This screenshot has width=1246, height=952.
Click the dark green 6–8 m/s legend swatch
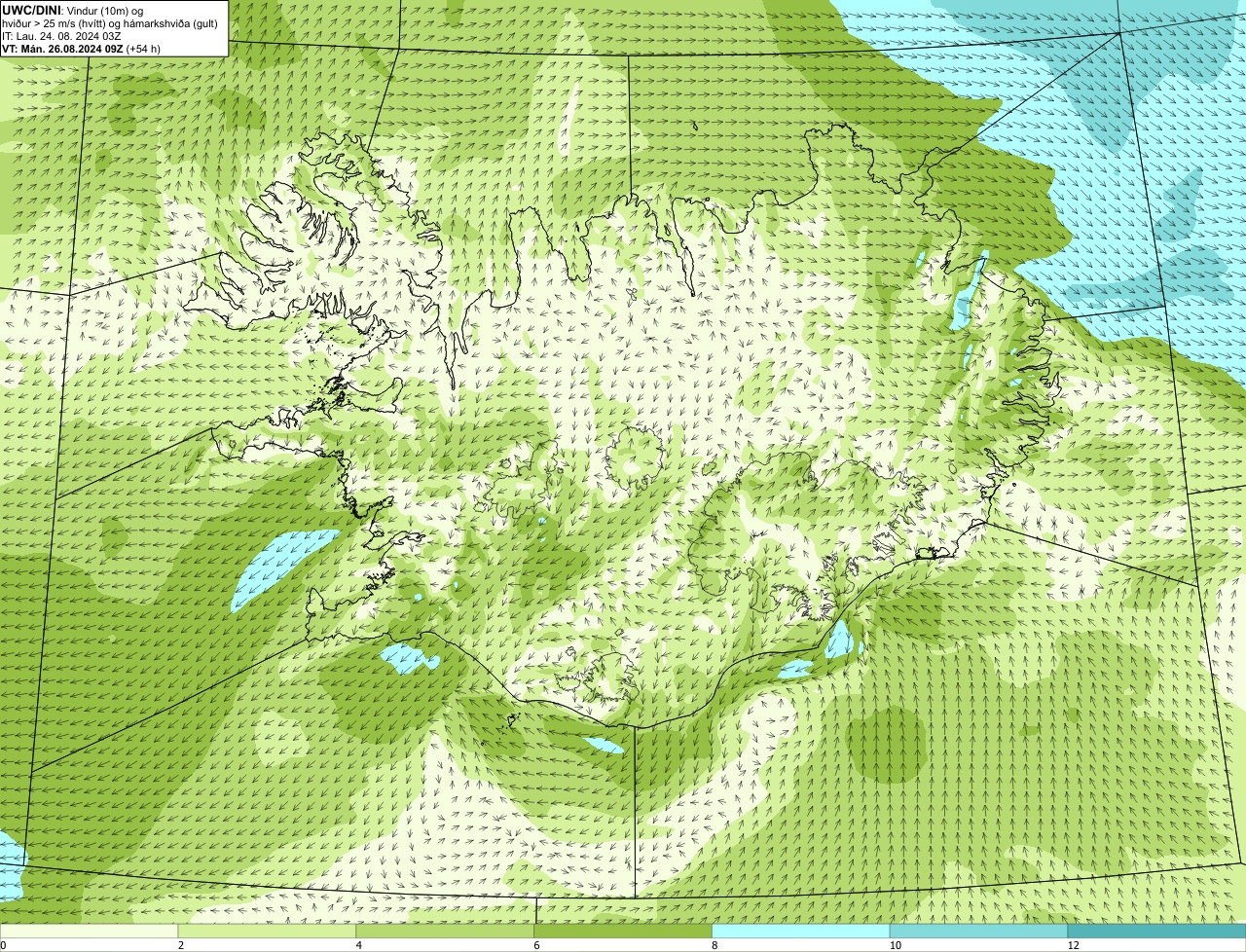pos(623,931)
